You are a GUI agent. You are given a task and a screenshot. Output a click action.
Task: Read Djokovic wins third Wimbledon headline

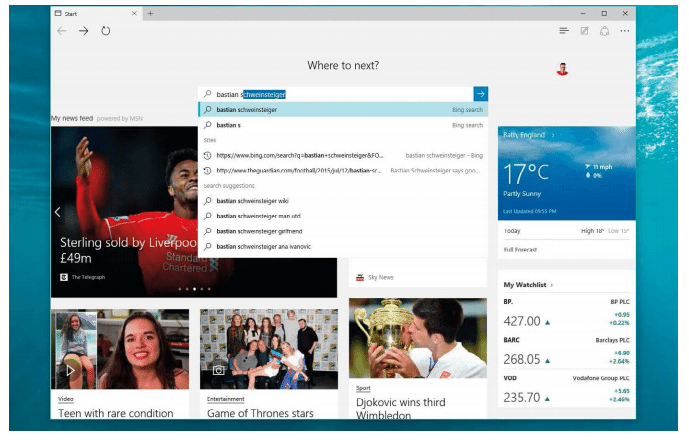click(x=400, y=408)
